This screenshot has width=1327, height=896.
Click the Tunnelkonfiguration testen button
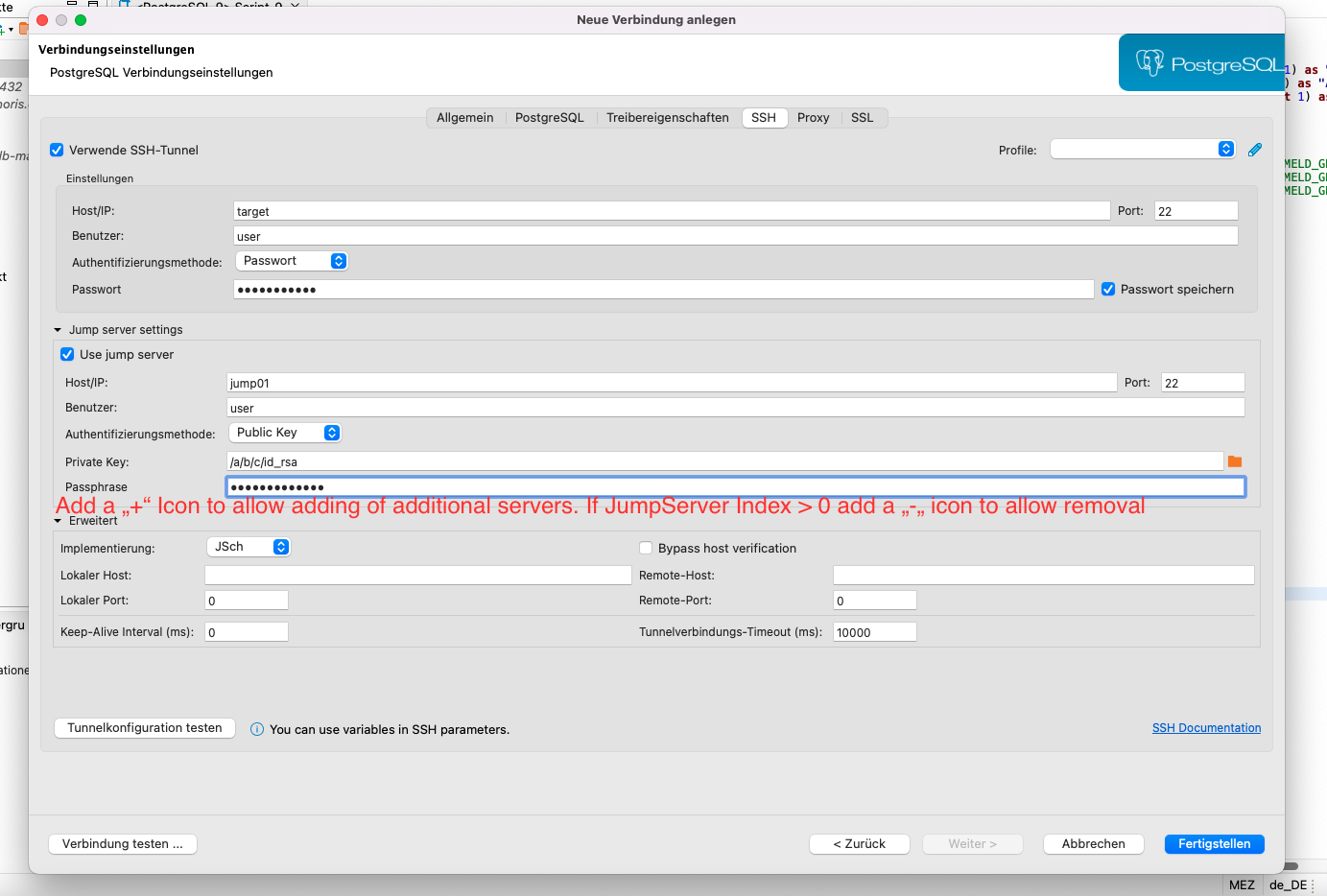coord(144,727)
